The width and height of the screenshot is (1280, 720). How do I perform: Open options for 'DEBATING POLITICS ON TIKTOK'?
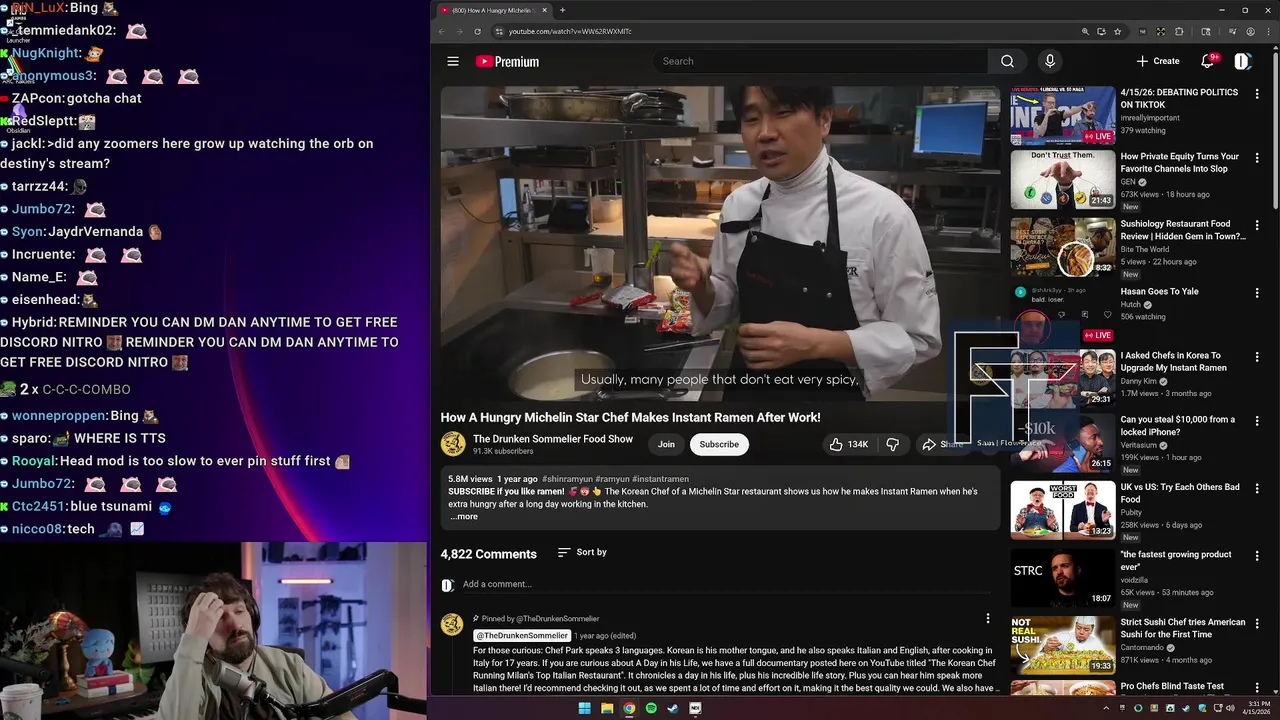[x=1257, y=94]
